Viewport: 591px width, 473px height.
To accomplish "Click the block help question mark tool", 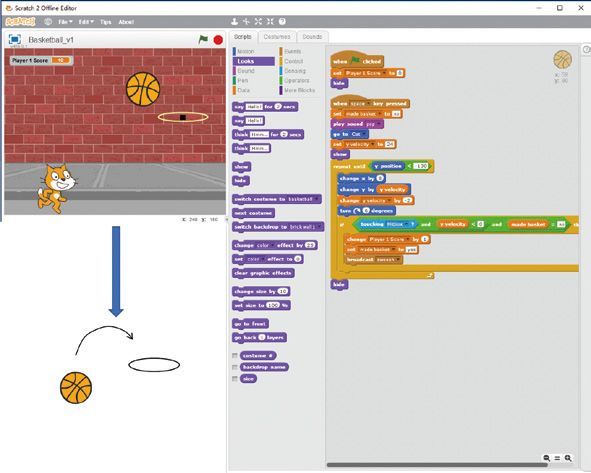I will (x=282, y=21).
